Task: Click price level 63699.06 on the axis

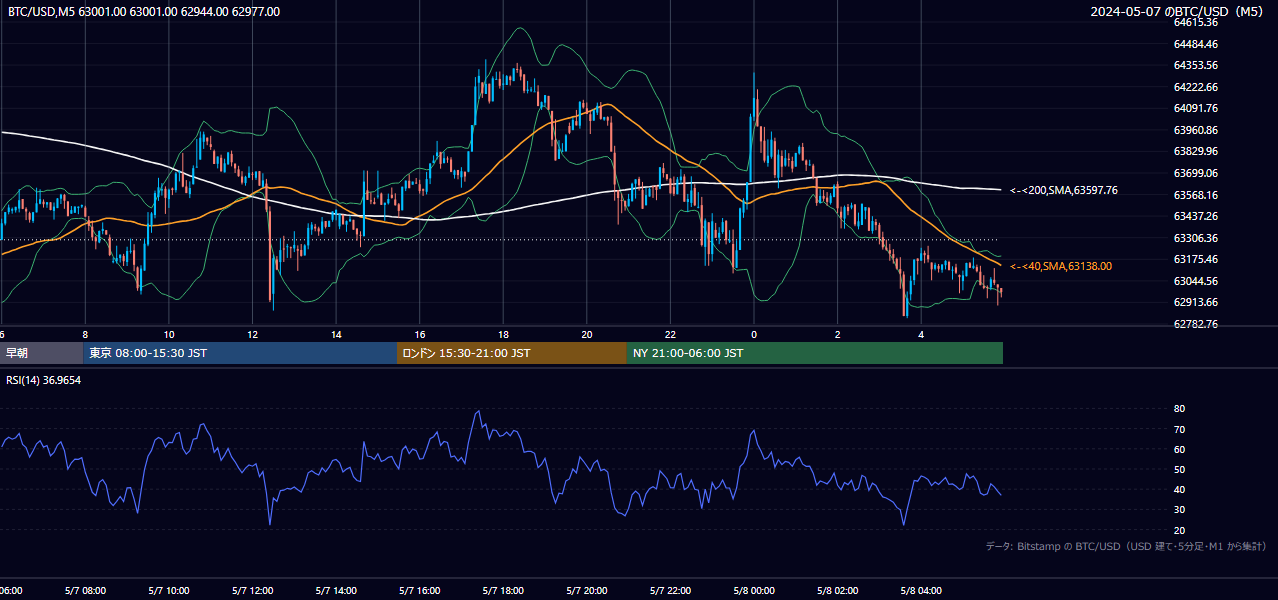Action: click(x=1196, y=173)
